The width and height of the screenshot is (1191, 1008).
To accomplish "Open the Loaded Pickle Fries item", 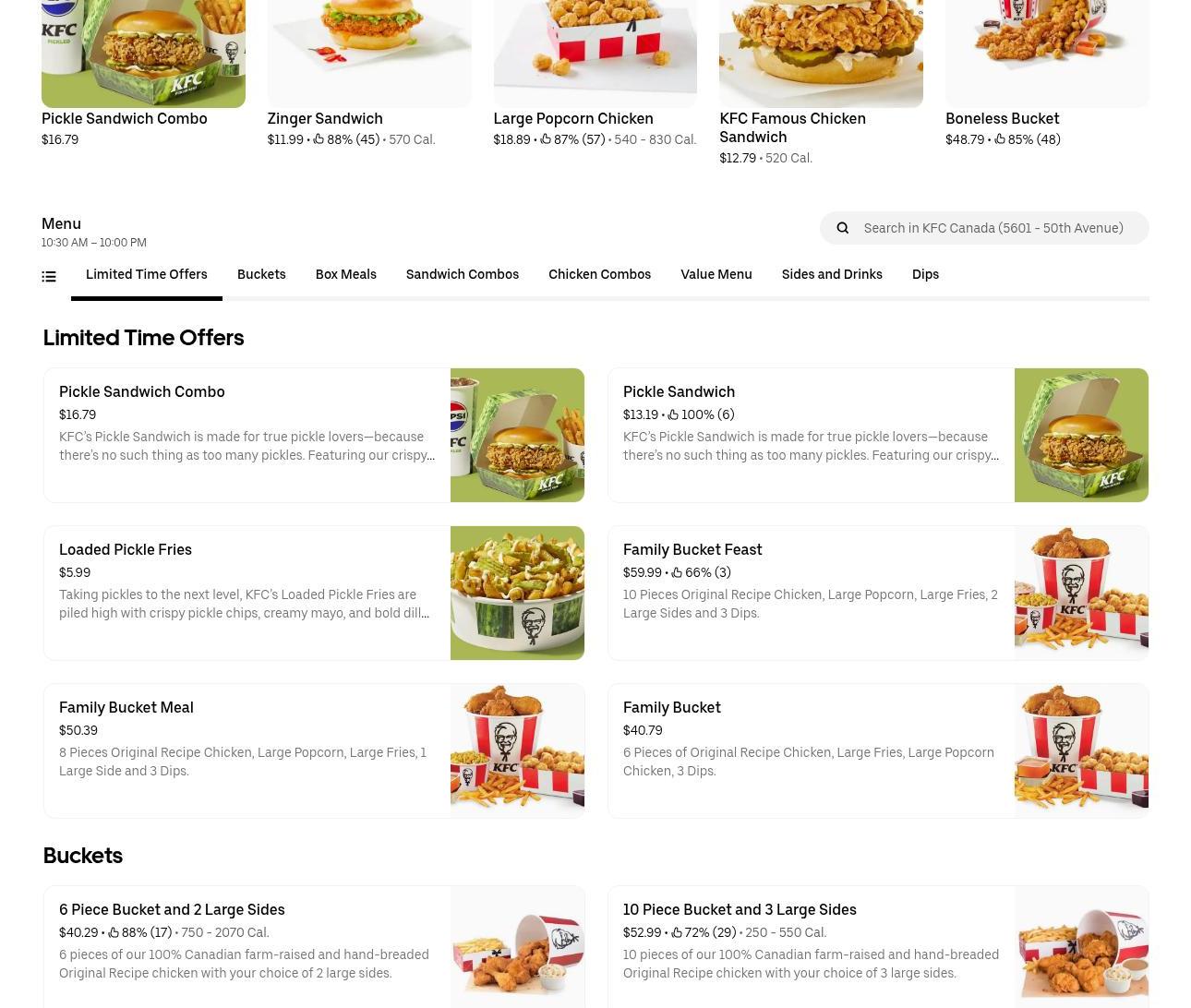I will [x=314, y=593].
